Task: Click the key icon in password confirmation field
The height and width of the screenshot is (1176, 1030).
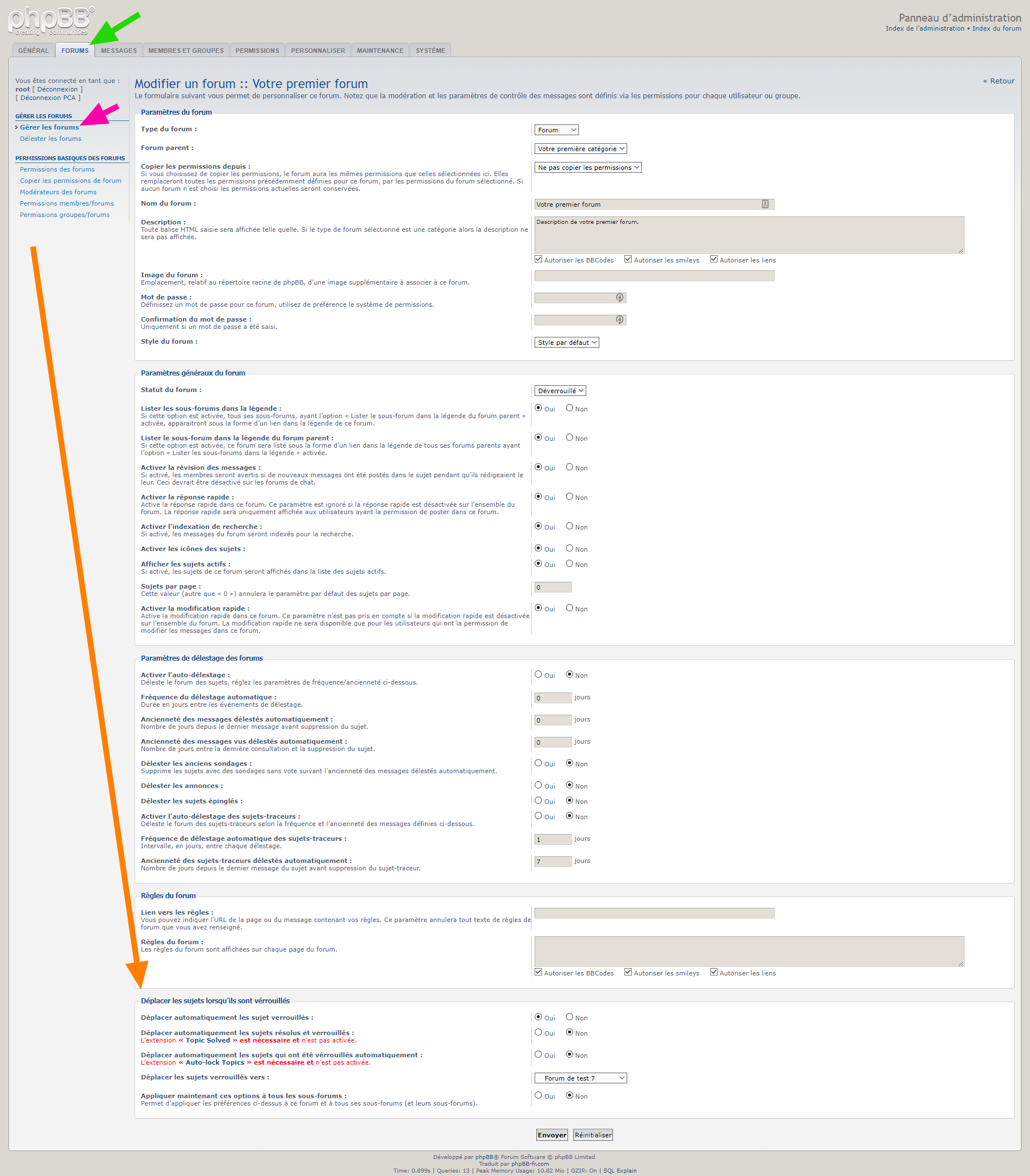Action: click(620, 320)
